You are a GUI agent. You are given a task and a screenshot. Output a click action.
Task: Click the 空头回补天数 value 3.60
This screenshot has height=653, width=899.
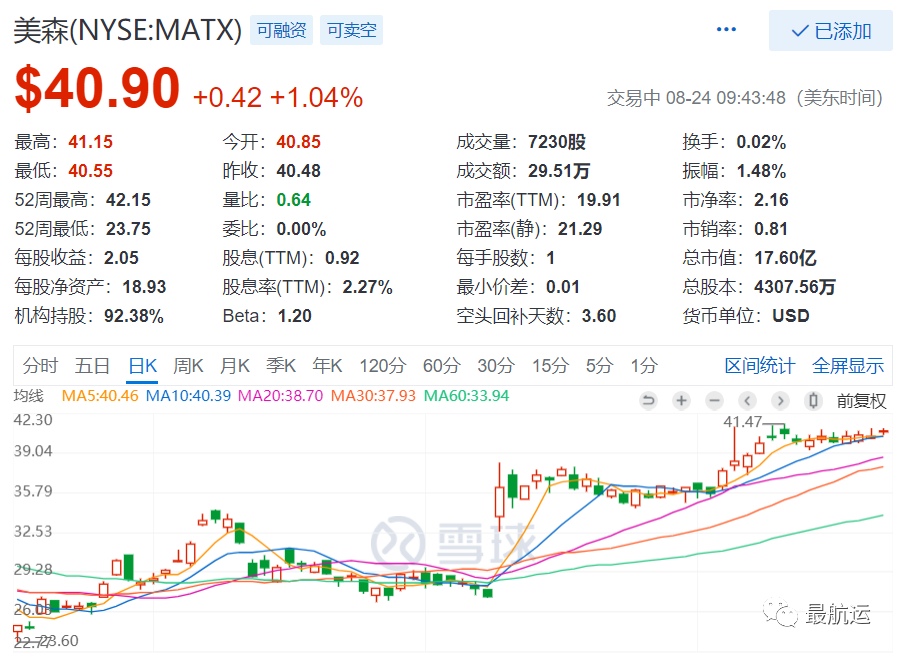pyautogui.click(x=599, y=316)
